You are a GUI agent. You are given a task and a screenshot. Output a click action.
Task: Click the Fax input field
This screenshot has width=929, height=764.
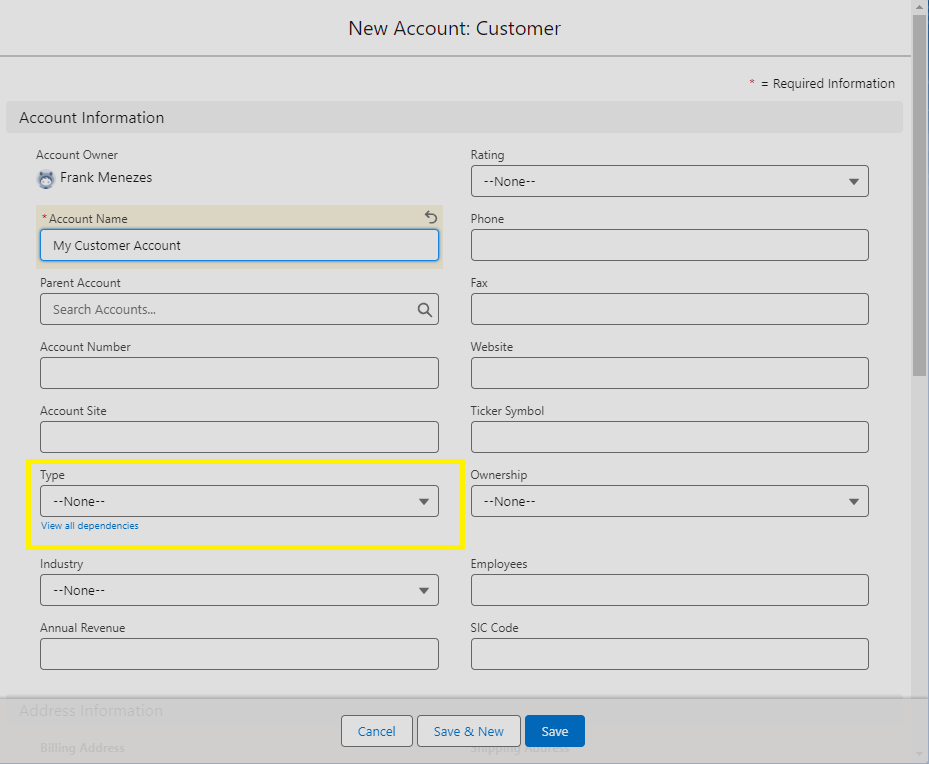(669, 309)
